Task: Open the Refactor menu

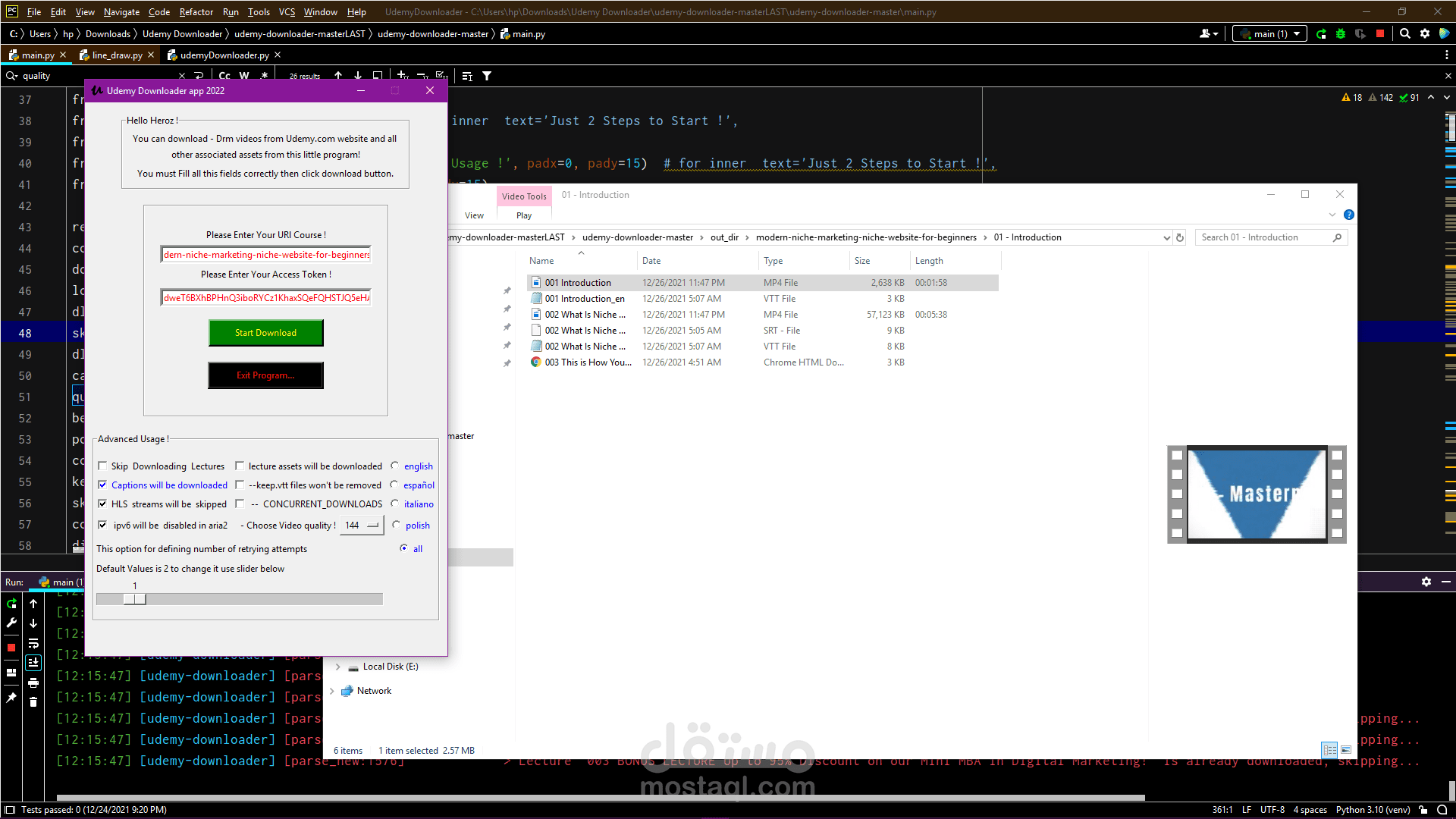Action: click(196, 12)
